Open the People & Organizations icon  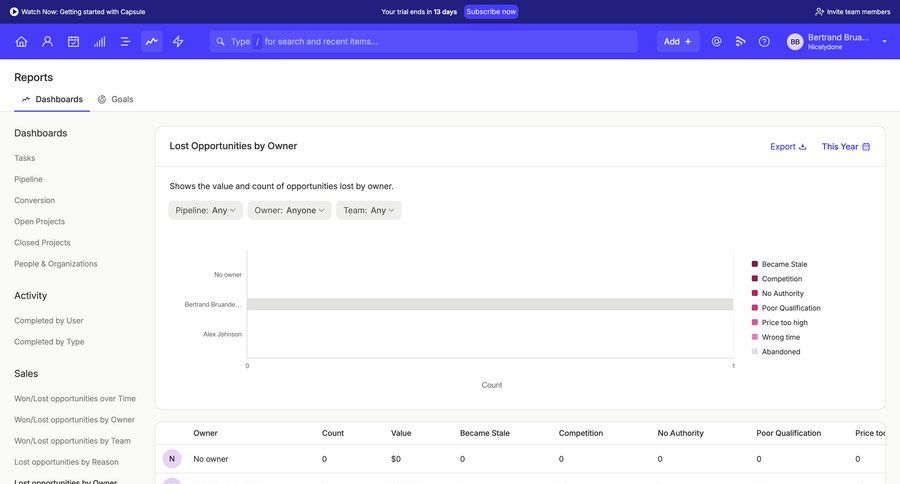(47, 41)
